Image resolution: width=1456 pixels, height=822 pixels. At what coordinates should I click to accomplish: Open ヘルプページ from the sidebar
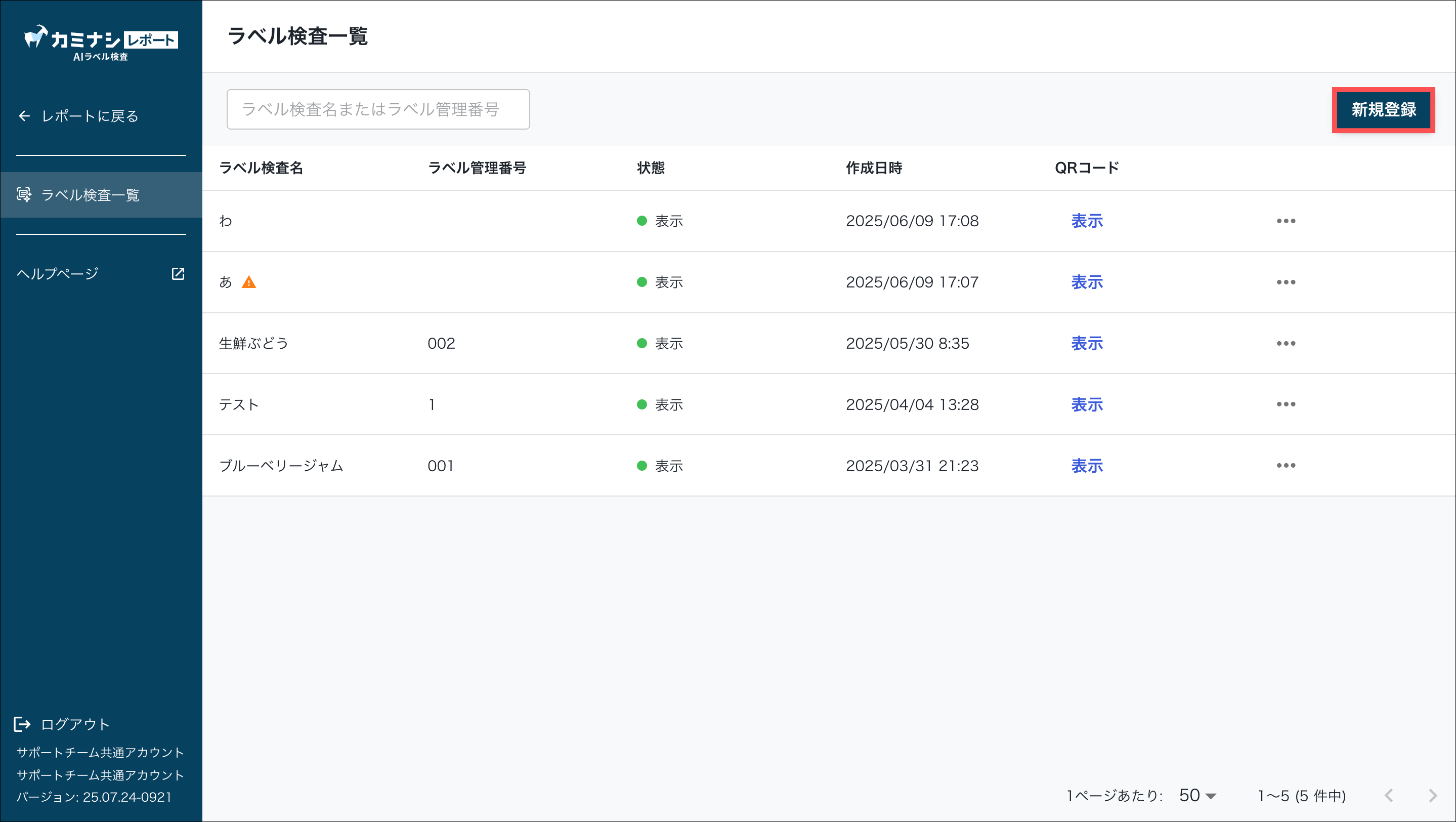(58, 274)
